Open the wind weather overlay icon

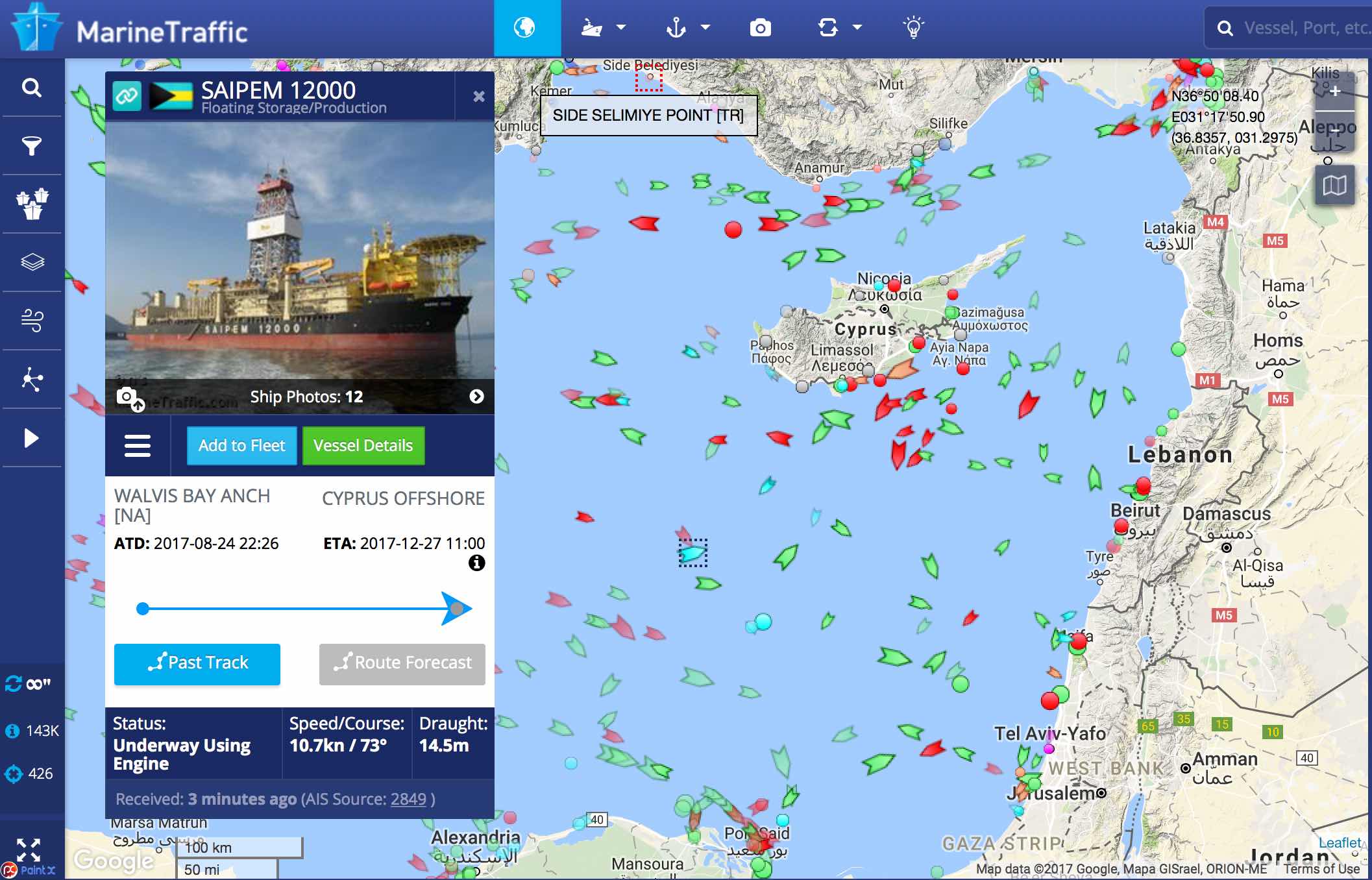click(x=32, y=321)
